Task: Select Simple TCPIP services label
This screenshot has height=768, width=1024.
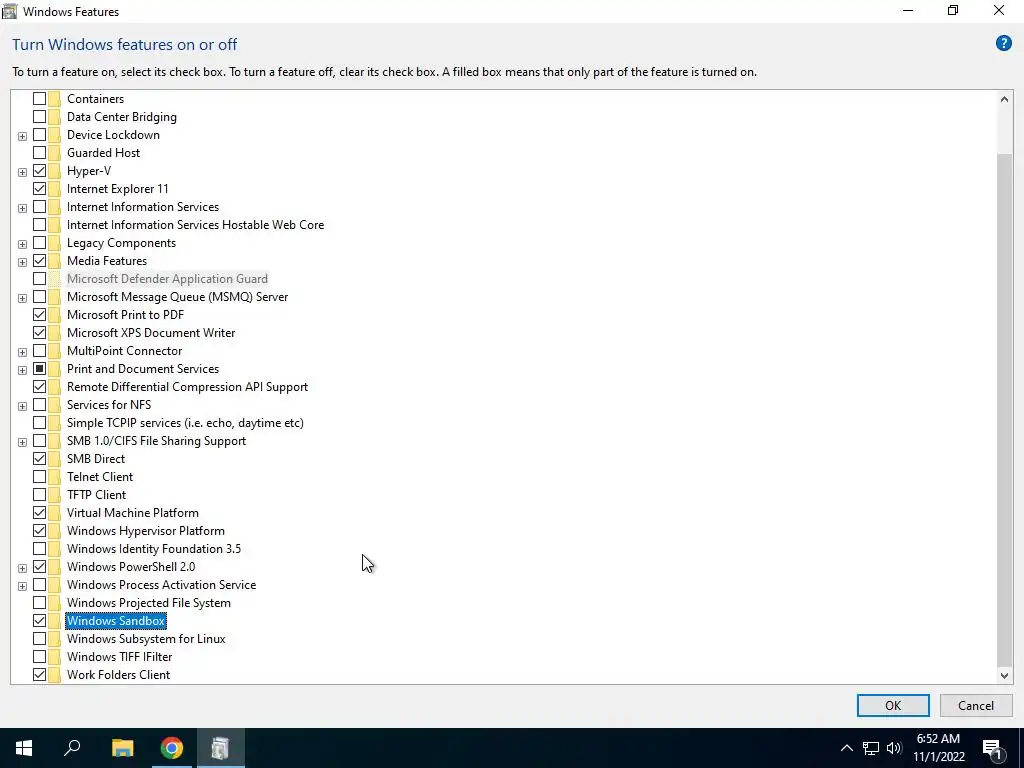Action: [185, 423]
